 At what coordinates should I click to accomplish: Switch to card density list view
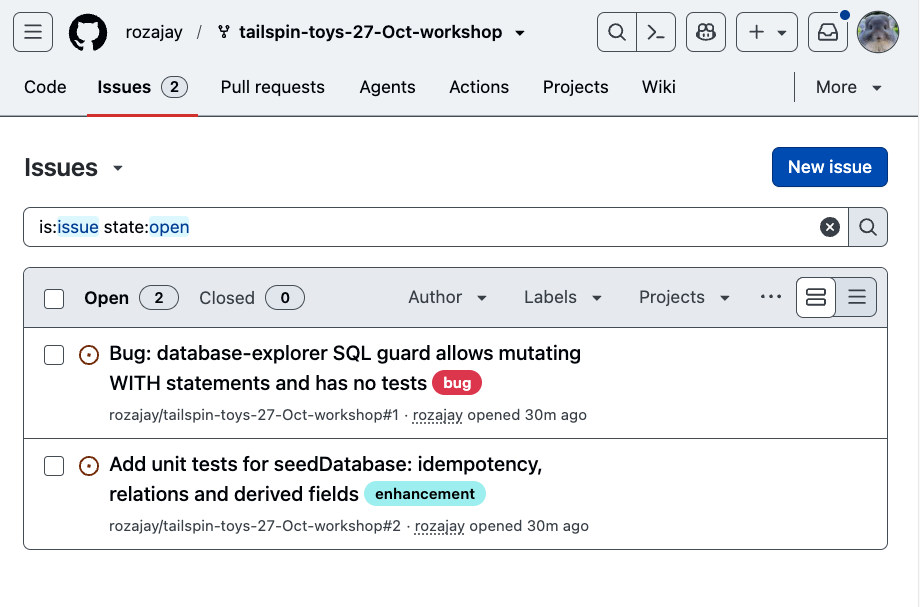(x=816, y=297)
